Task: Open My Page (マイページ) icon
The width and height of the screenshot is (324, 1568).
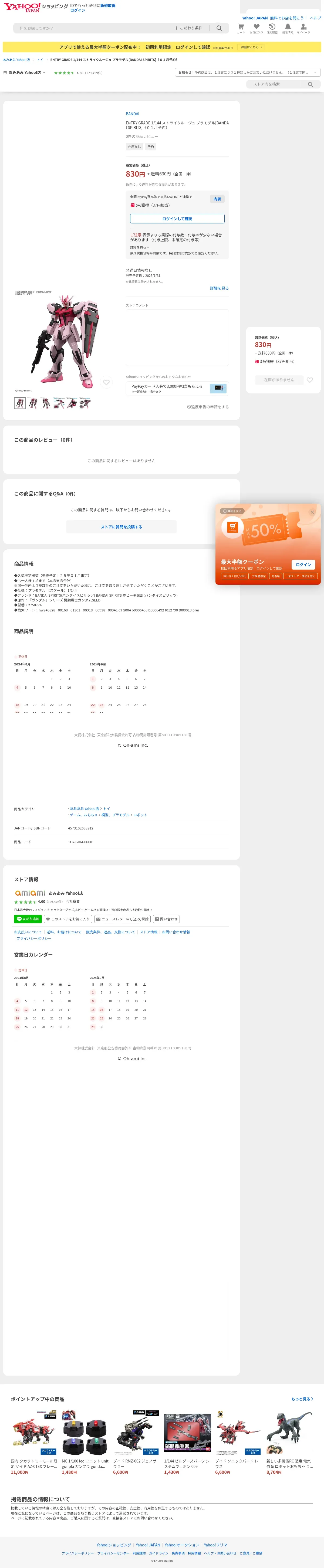Action: point(303,28)
